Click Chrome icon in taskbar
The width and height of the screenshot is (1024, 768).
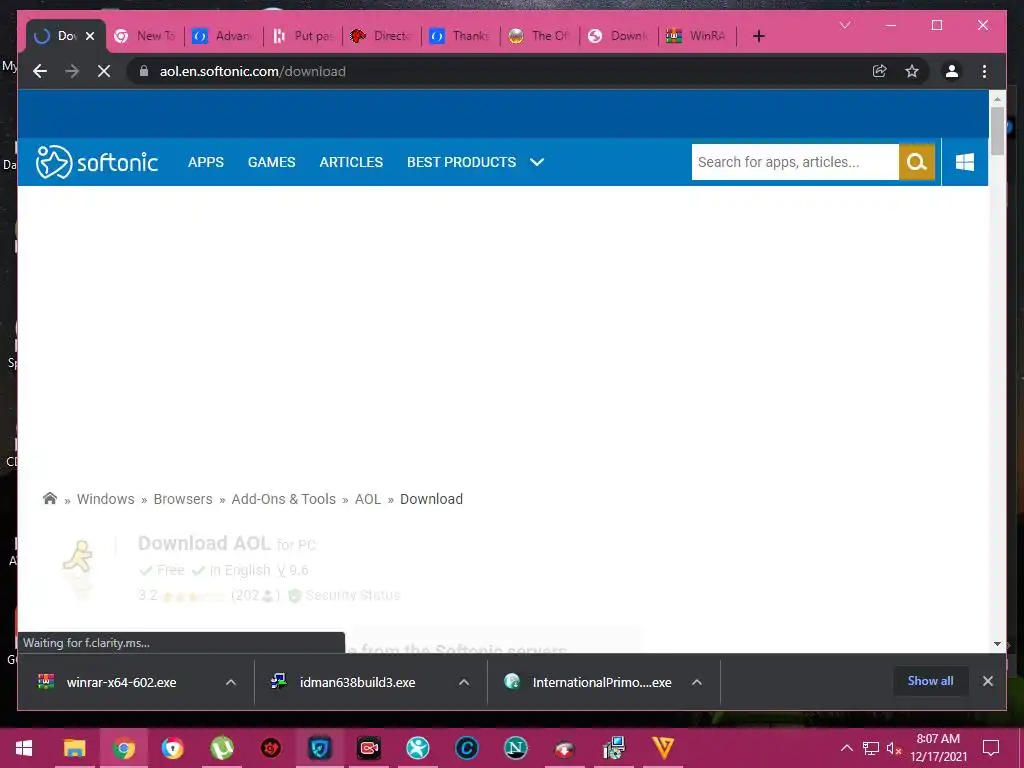coord(123,748)
